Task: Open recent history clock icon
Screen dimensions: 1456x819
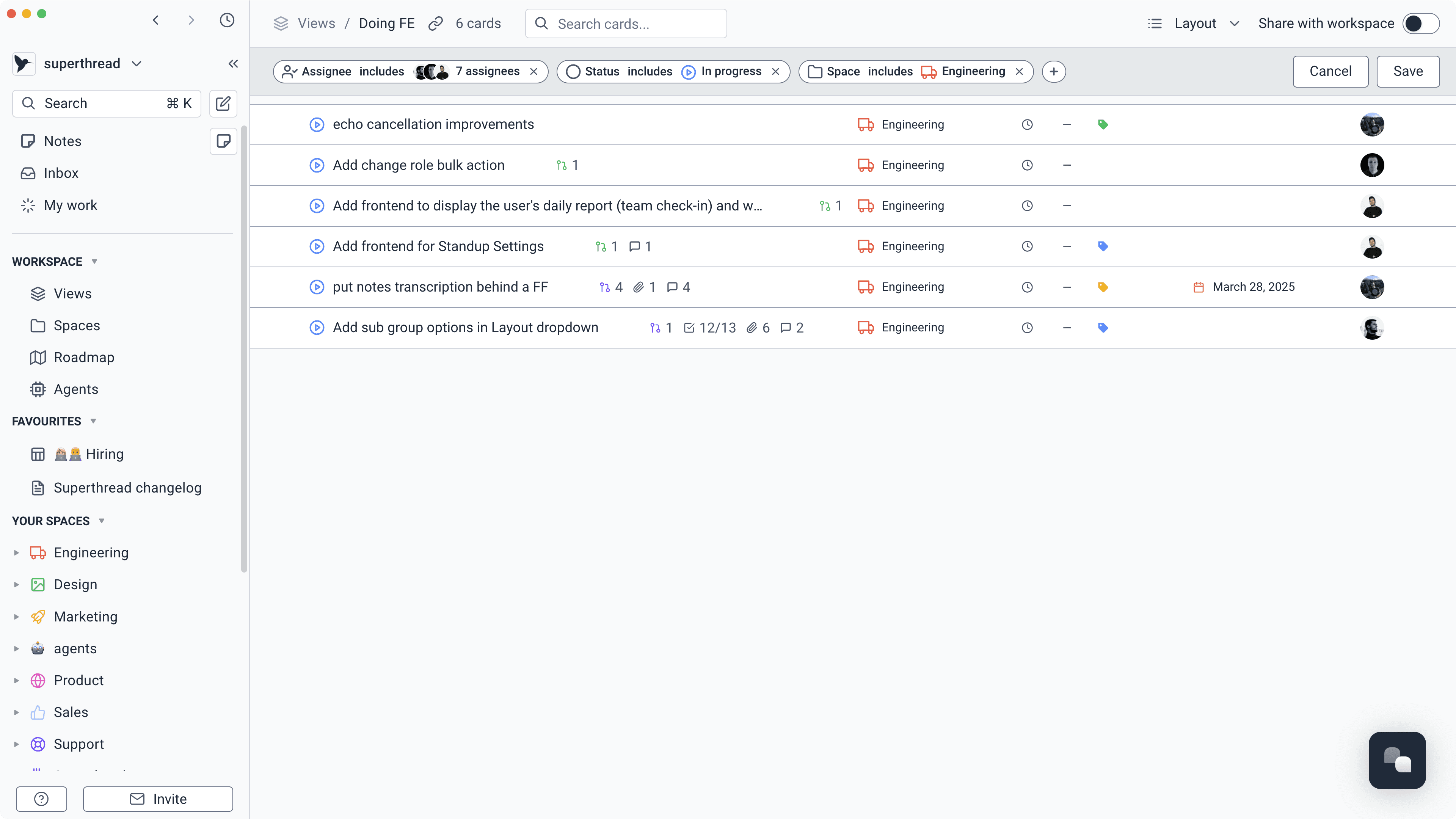Action: click(x=227, y=21)
